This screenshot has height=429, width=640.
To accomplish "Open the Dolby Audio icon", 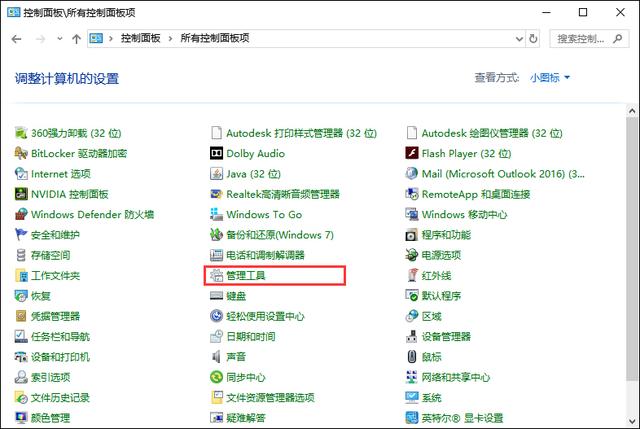I will click(x=216, y=153).
